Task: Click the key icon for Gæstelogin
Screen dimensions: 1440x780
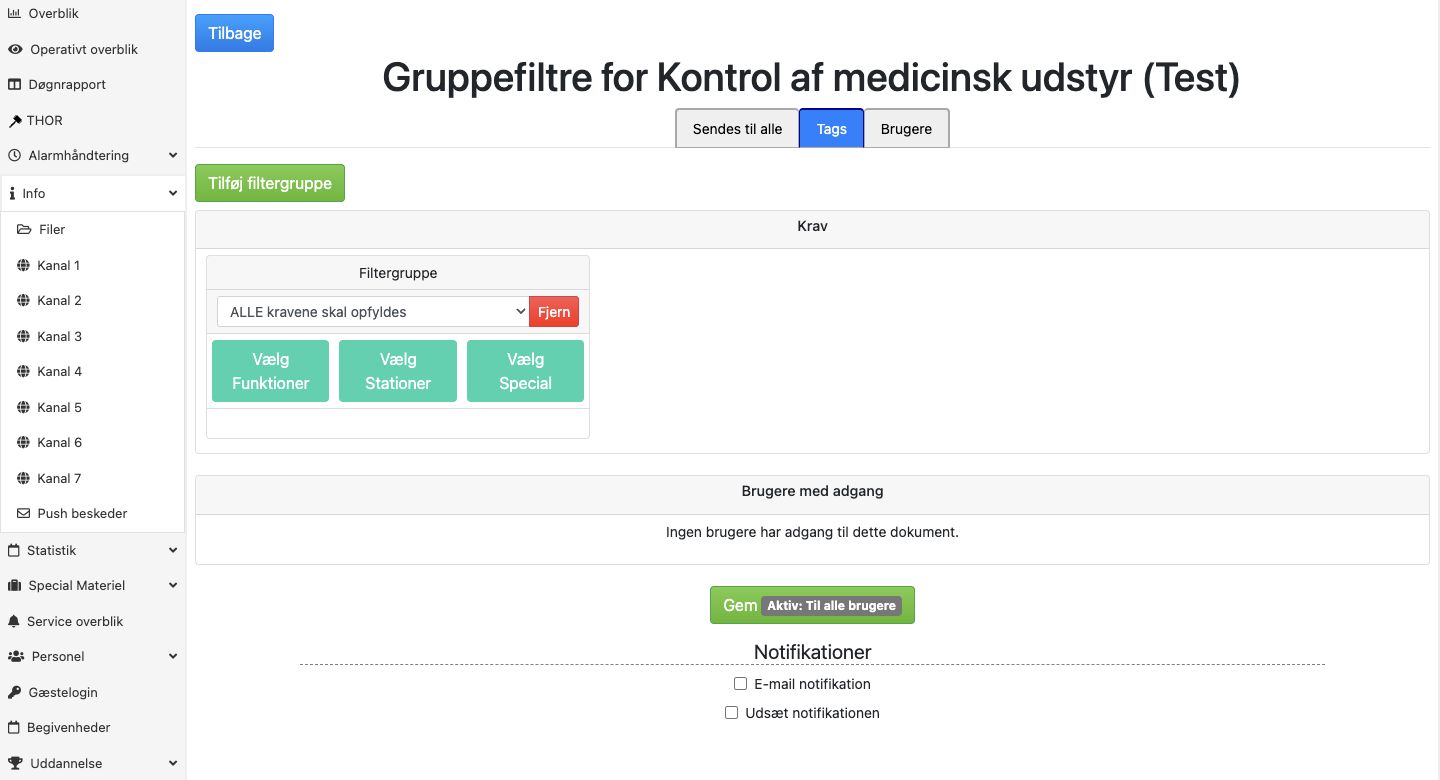Action: tap(14, 692)
